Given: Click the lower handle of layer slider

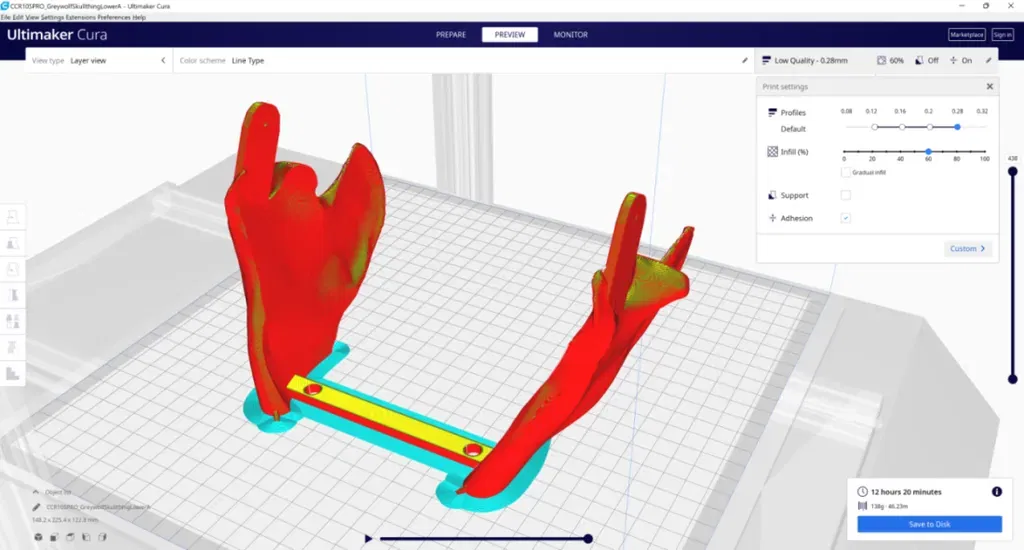Looking at the screenshot, I should [x=1012, y=379].
